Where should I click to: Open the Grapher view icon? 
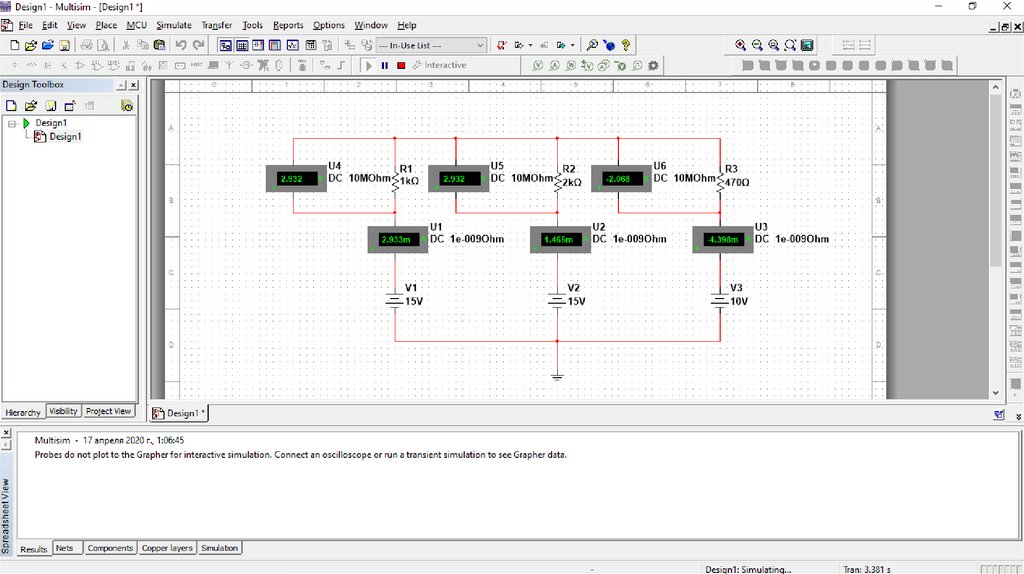pos(293,45)
